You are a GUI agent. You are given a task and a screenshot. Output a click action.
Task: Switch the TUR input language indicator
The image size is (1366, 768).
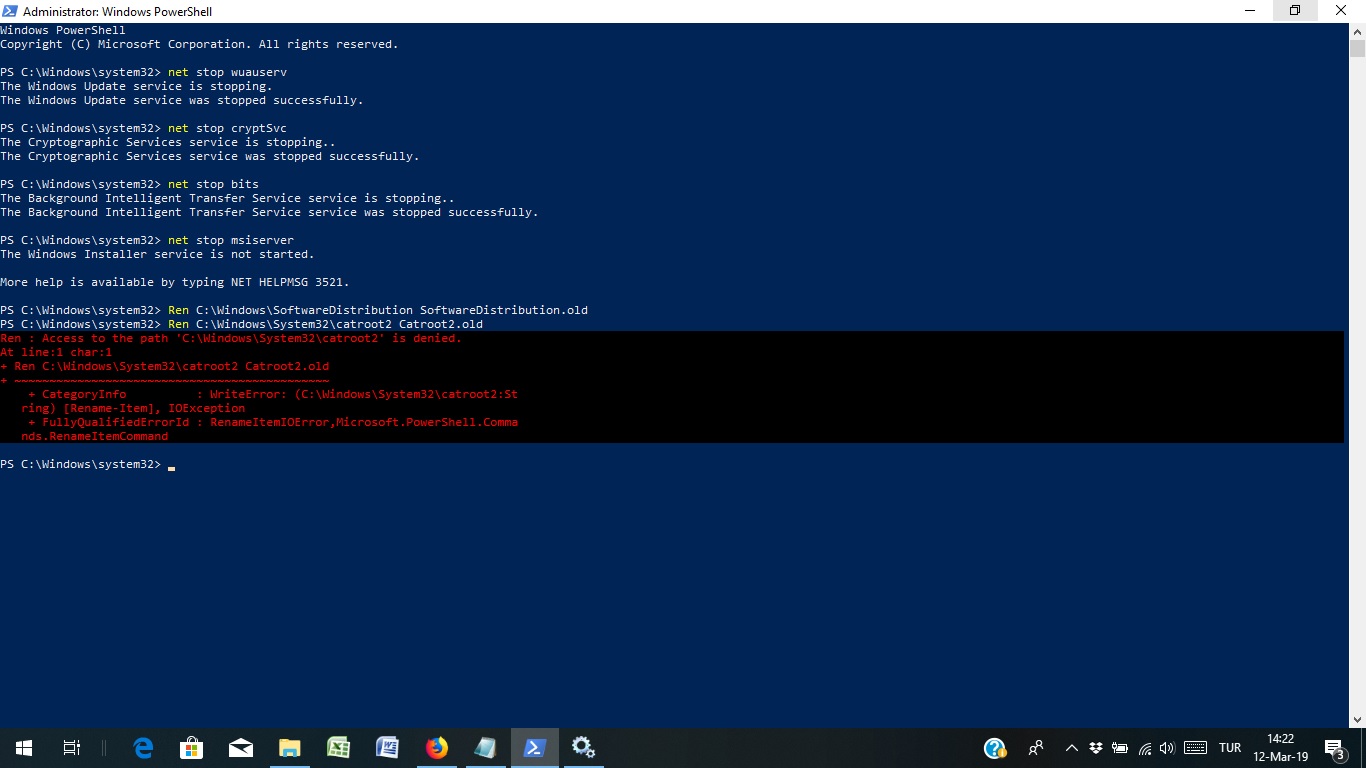click(x=1230, y=748)
